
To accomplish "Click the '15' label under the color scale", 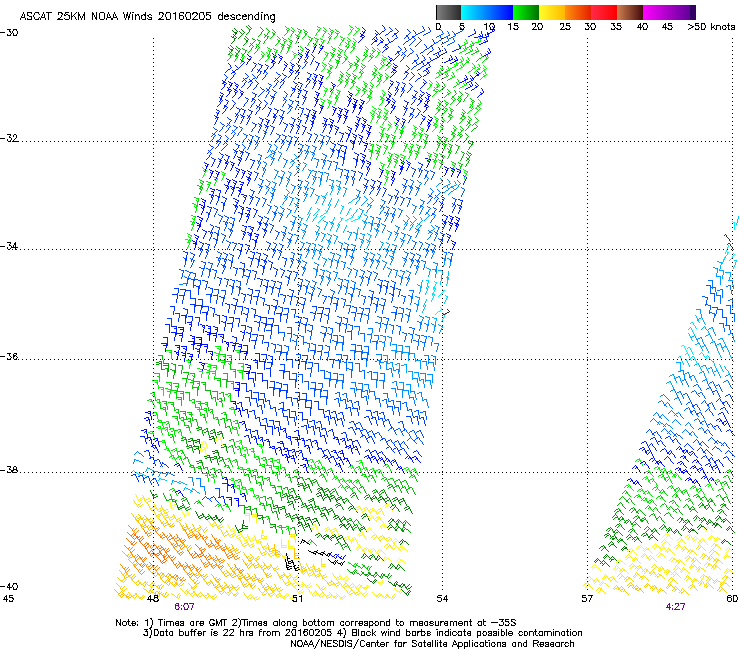I will (513, 27).
